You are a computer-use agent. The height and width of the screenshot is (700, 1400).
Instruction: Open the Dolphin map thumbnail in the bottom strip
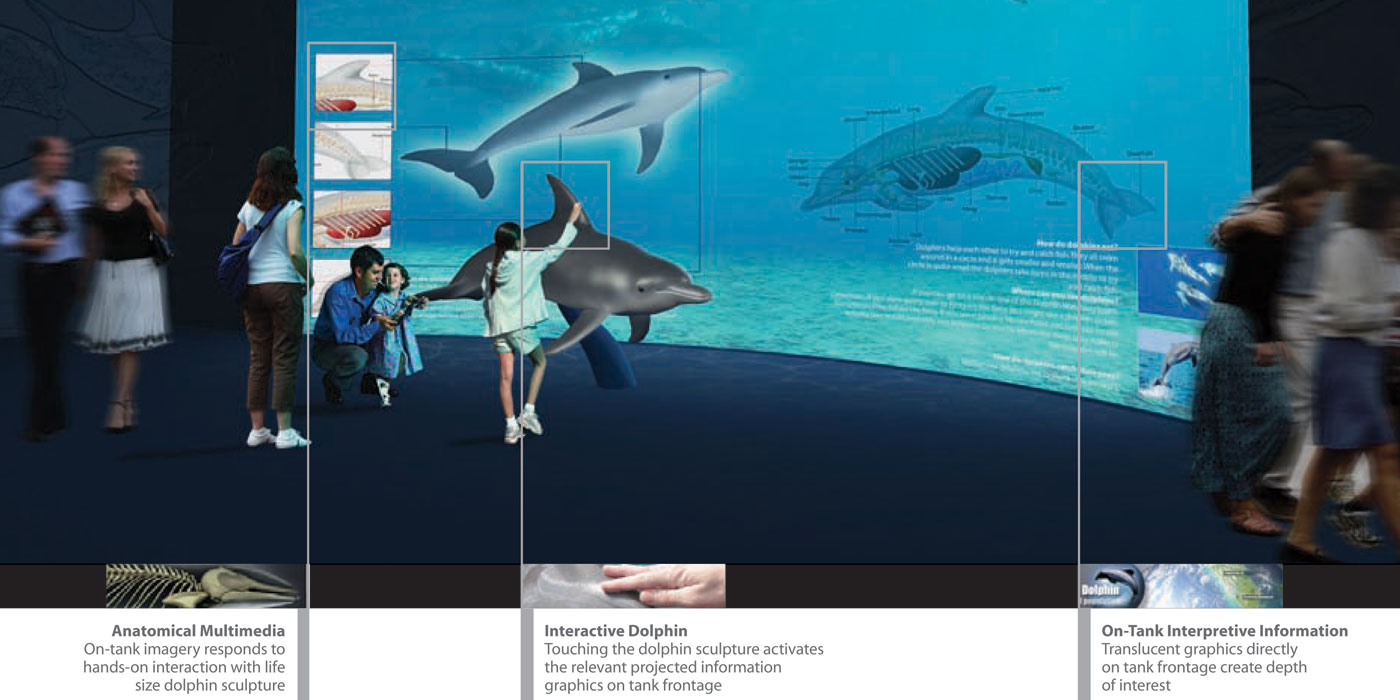pos(1181,586)
